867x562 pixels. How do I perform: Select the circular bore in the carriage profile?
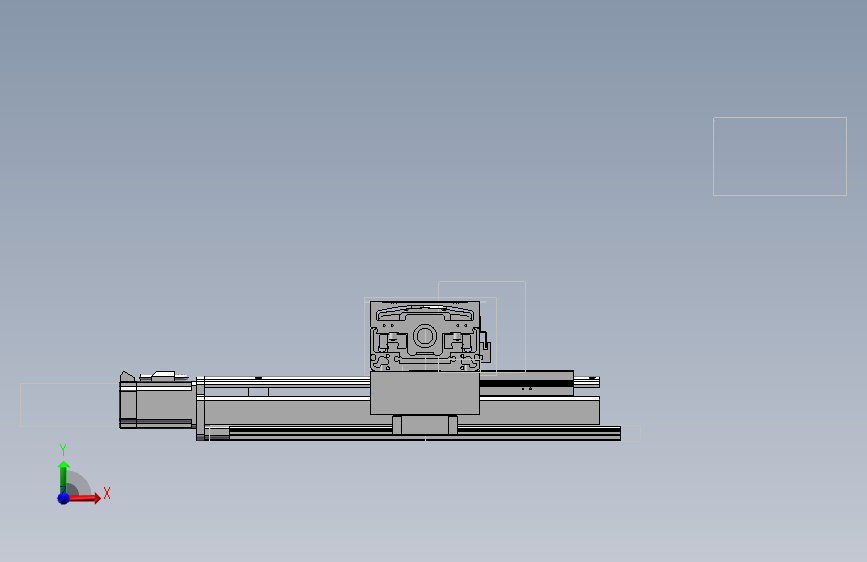click(x=425, y=336)
